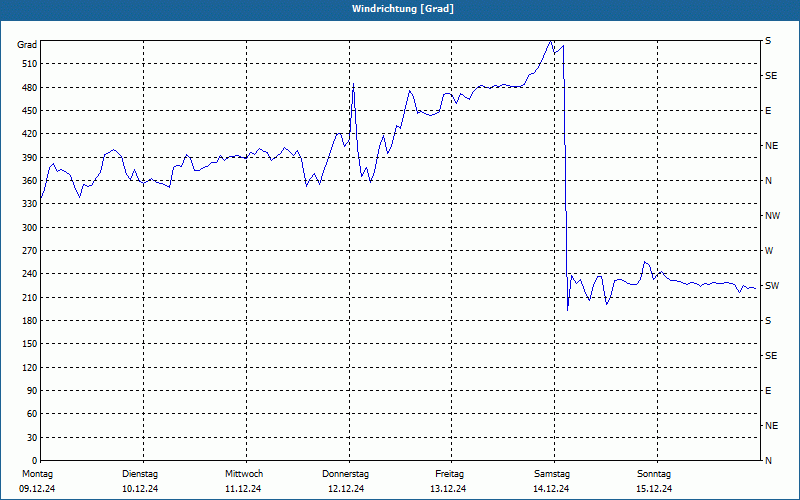This screenshot has width=800, height=500.
Task: Select the 30 axis value
Action: coord(33,437)
